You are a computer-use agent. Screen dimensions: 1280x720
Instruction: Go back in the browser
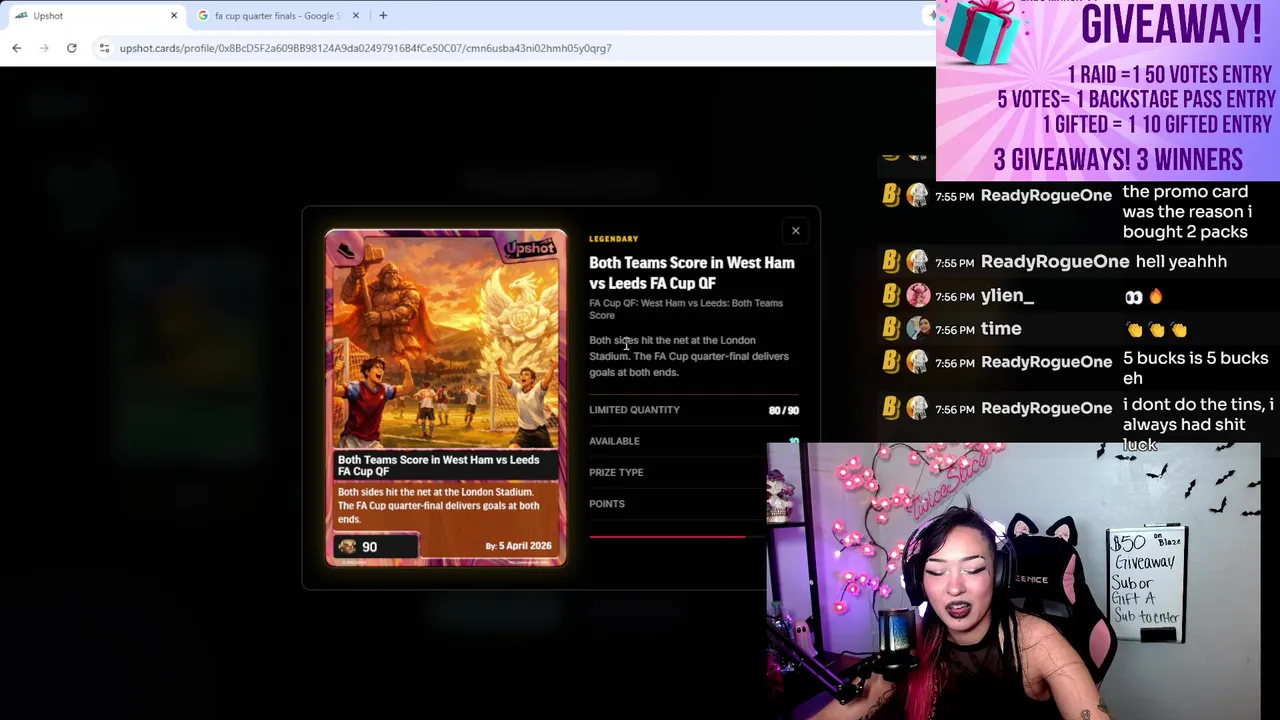point(17,48)
